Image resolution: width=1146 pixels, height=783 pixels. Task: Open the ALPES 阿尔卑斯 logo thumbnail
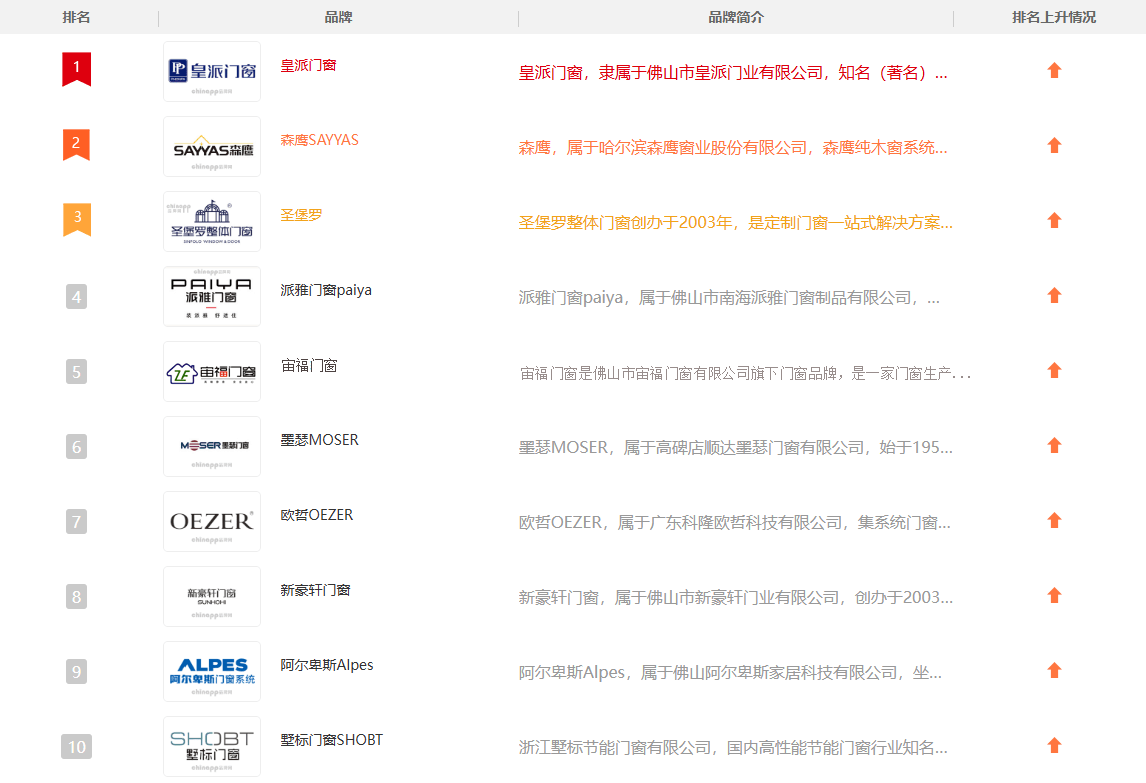click(212, 671)
